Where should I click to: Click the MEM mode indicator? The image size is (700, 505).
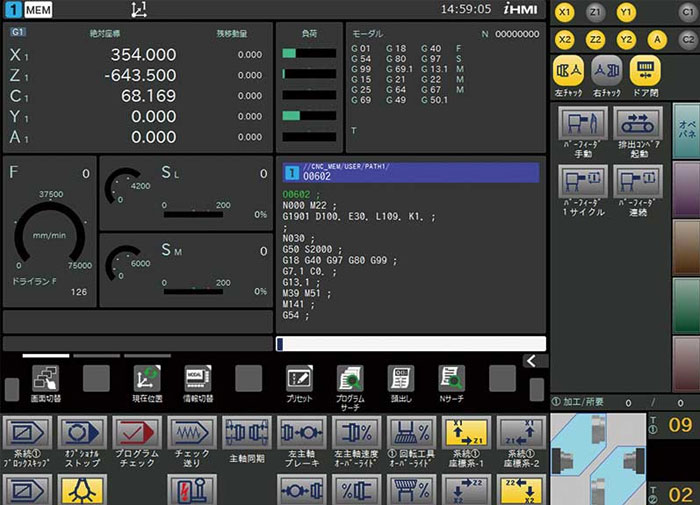[38, 10]
